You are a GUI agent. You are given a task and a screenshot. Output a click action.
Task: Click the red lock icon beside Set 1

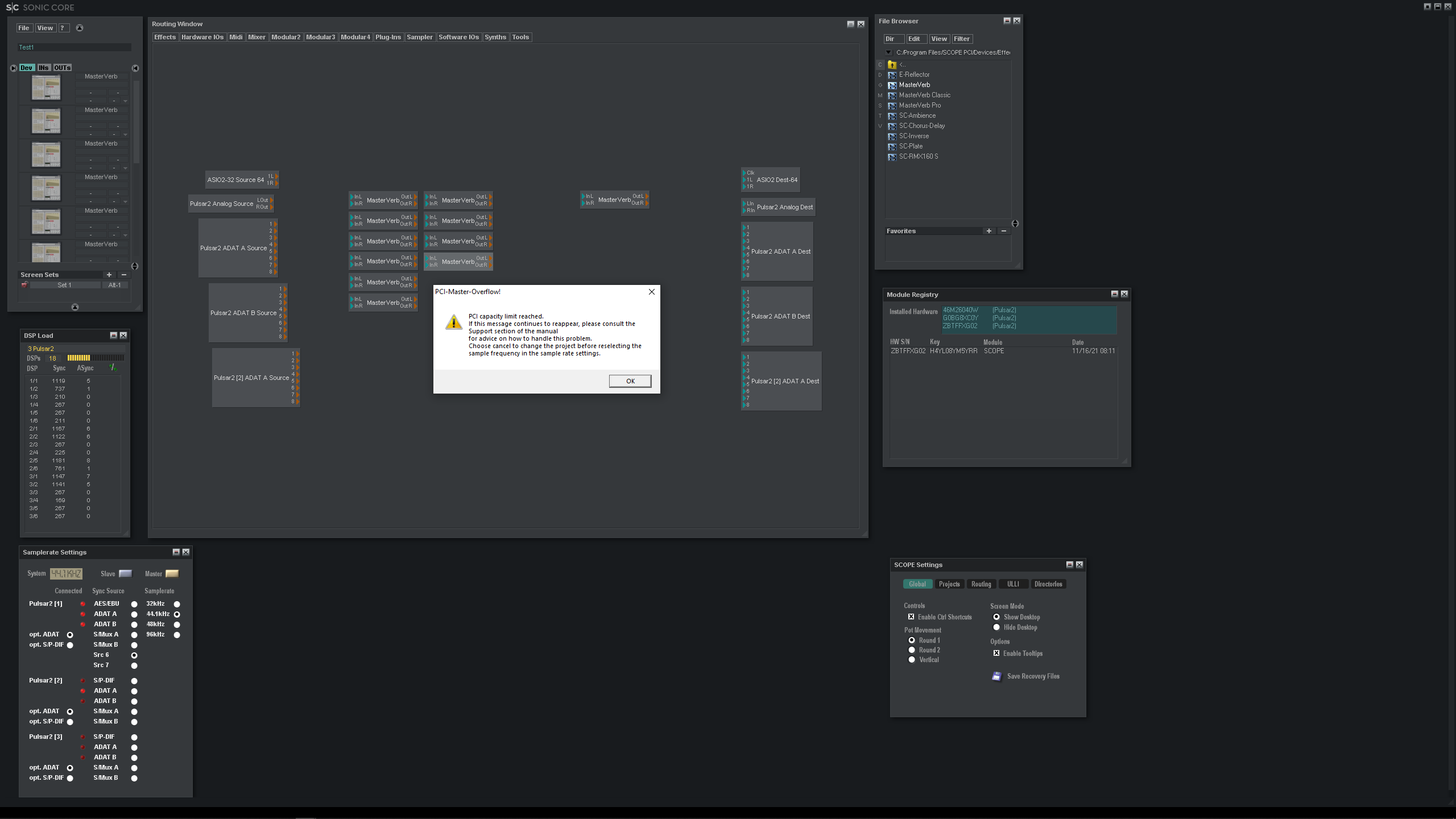[24, 285]
